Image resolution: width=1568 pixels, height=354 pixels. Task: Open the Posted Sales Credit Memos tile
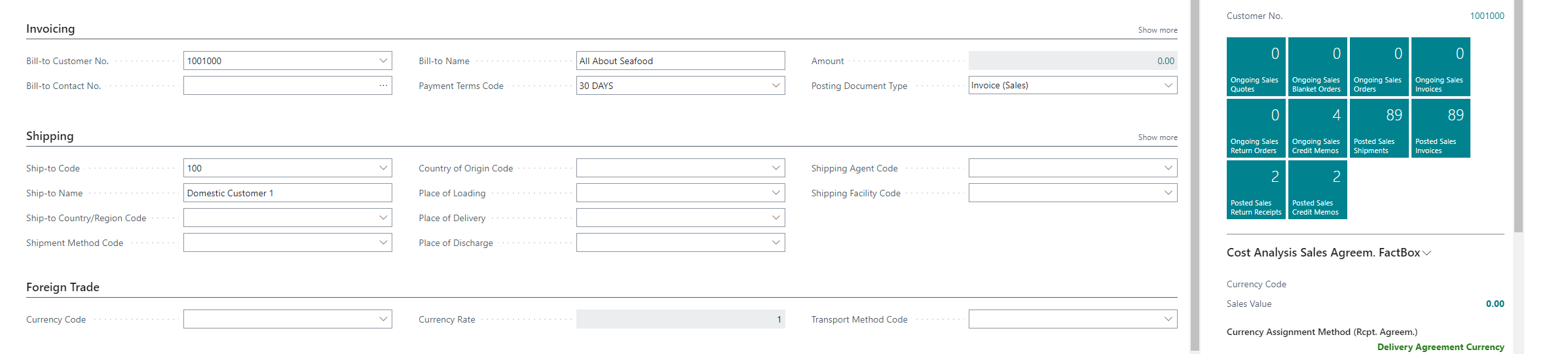[x=1317, y=190]
